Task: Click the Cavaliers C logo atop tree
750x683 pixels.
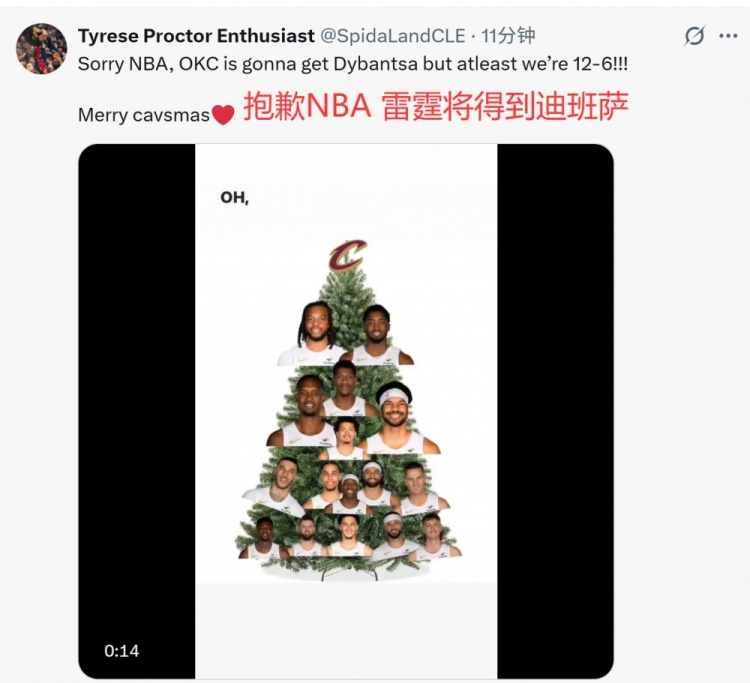Action: pyautogui.click(x=348, y=254)
